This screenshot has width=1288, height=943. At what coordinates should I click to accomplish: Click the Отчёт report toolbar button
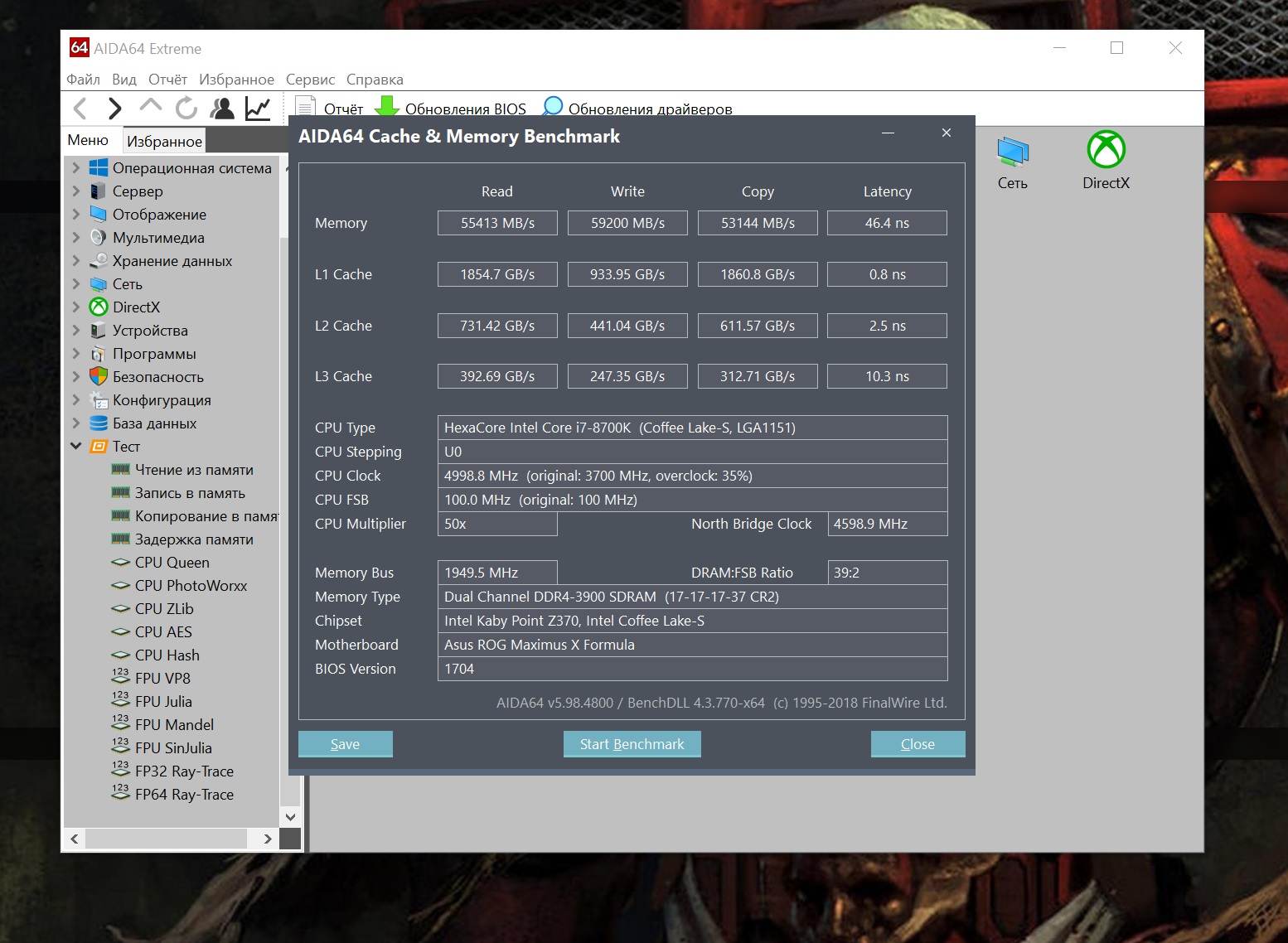(330, 109)
